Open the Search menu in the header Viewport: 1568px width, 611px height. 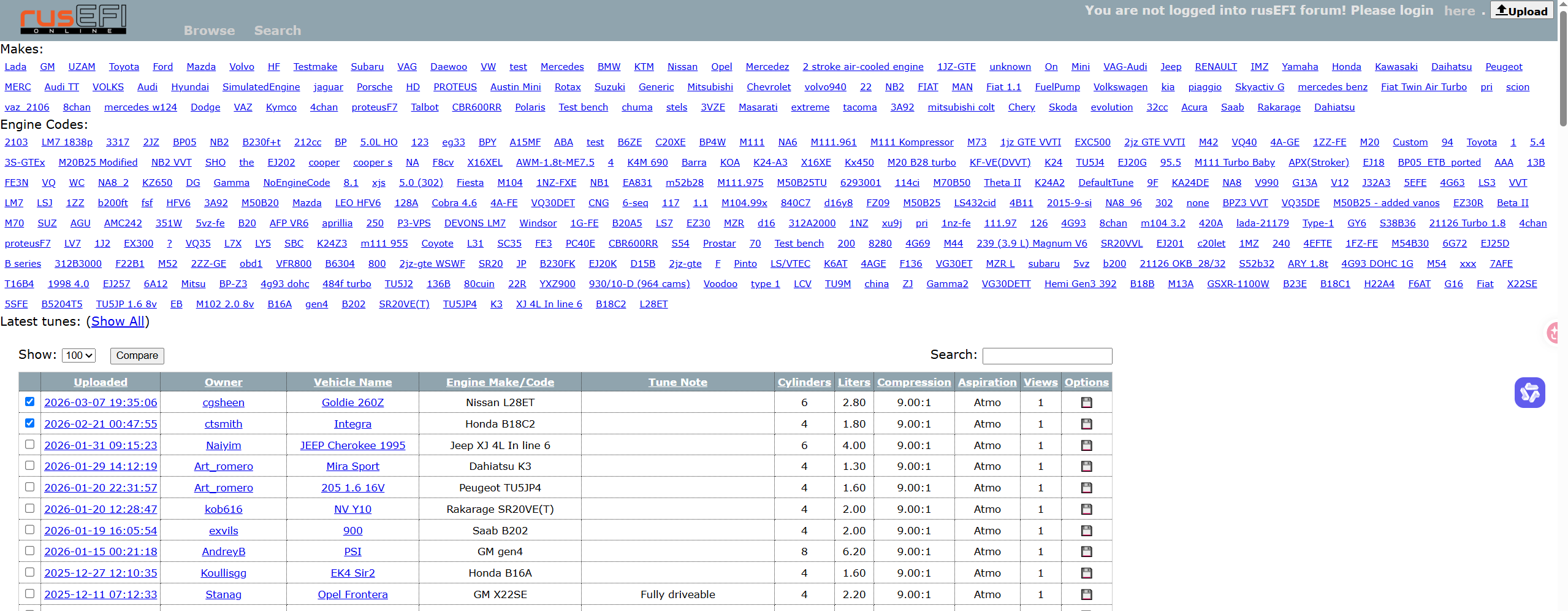point(278,31)
